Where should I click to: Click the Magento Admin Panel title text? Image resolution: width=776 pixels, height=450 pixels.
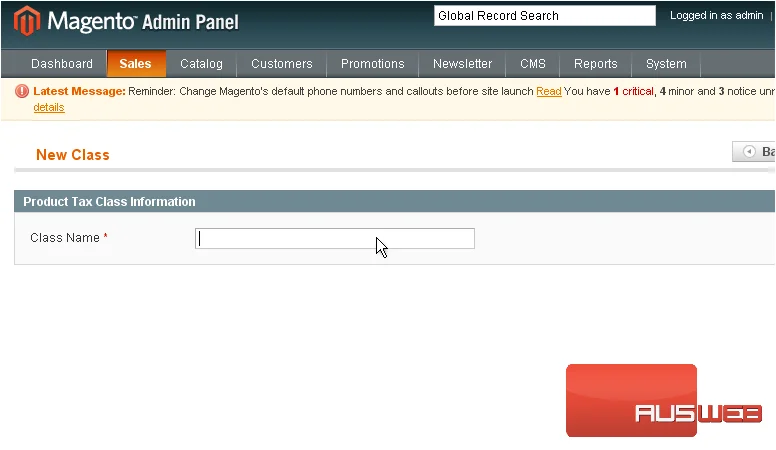144,22
